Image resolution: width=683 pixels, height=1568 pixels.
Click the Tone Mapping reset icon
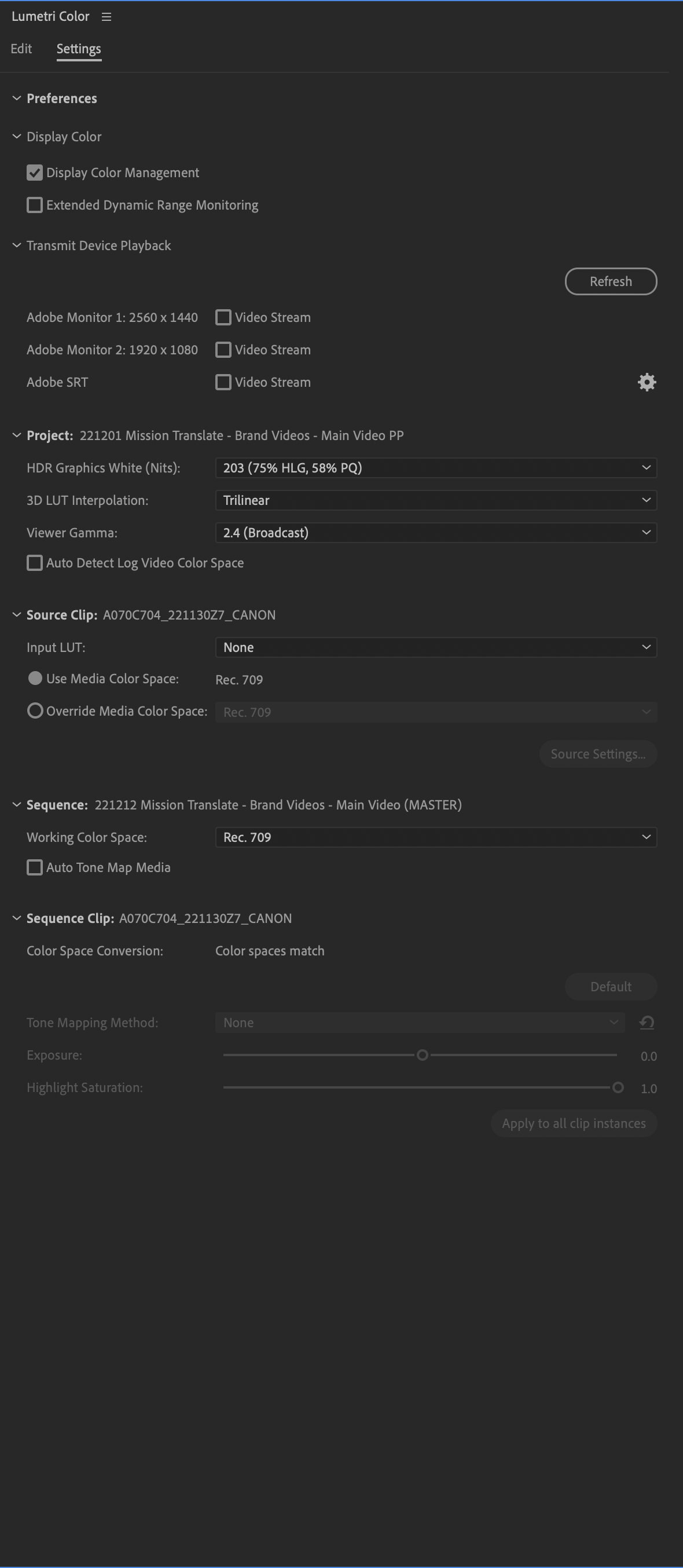[647, 1023]
